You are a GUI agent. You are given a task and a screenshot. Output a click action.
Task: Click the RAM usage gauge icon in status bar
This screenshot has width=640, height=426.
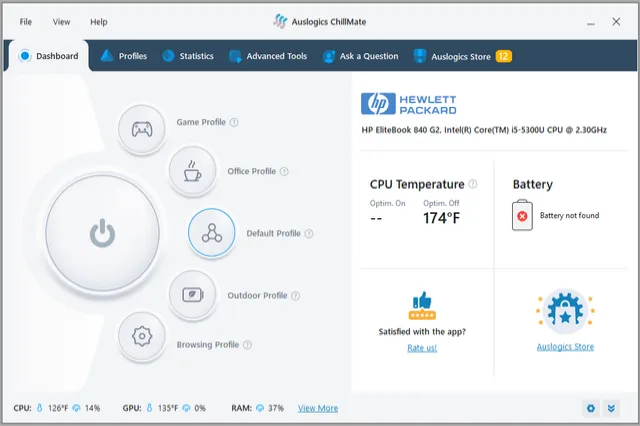[x=260, y=408]
